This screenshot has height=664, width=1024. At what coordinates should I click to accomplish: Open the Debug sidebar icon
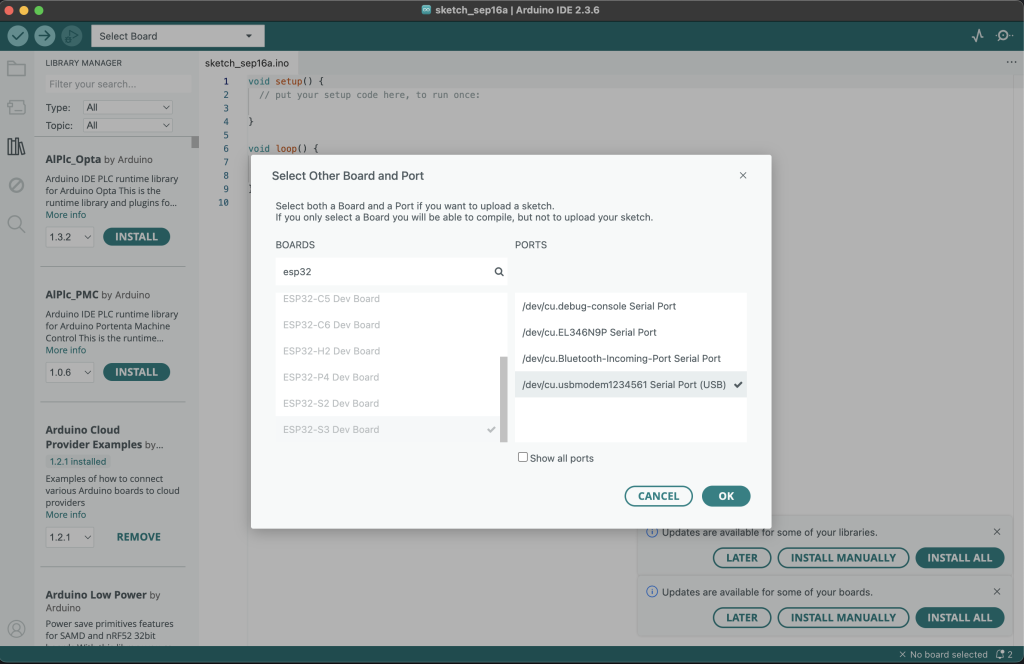tap(16, 185)
